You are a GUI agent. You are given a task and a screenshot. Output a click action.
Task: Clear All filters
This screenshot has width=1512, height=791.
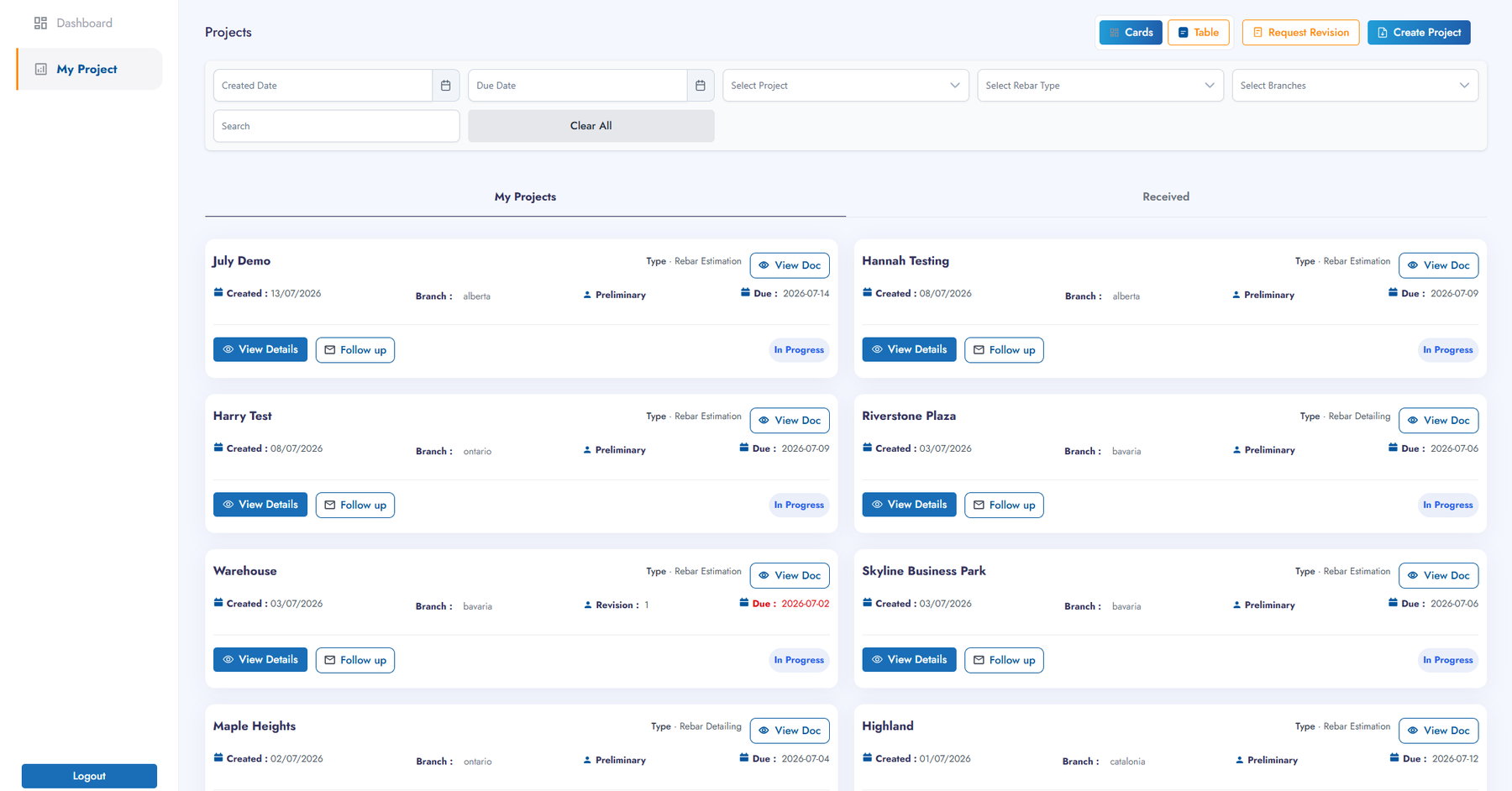click(591, 126)
